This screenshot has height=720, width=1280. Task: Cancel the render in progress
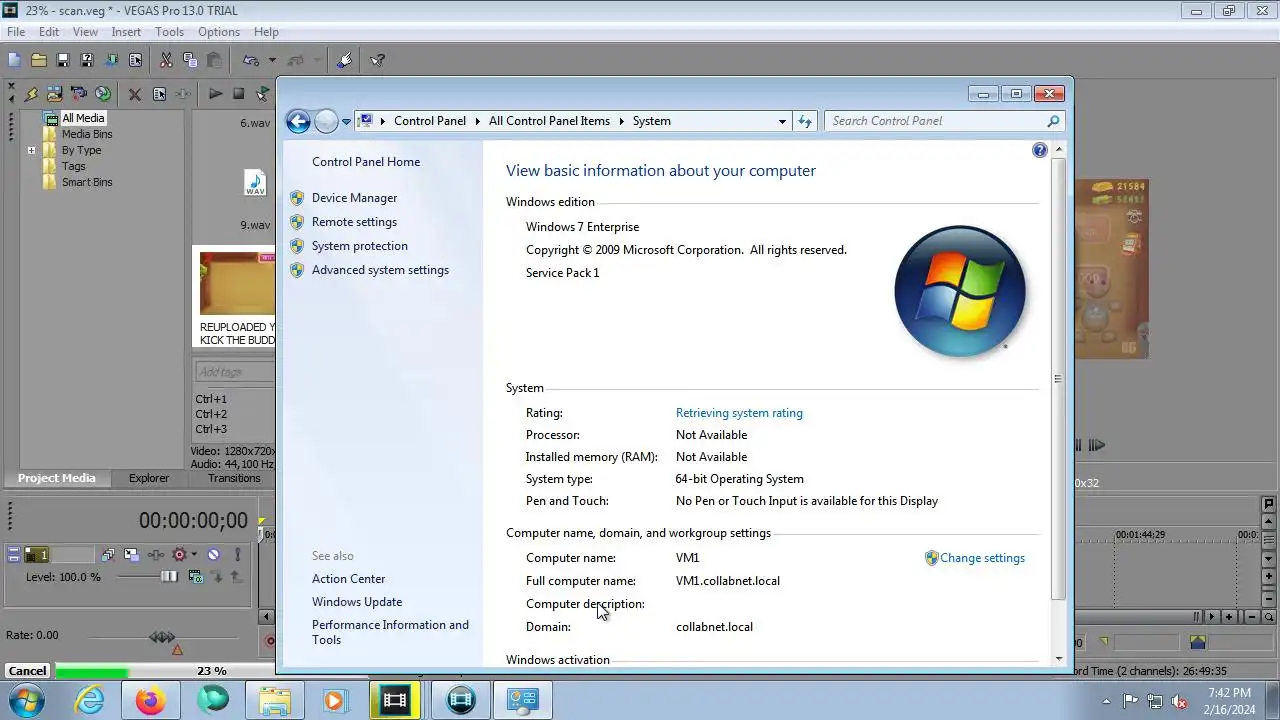click(x=27, y=671)
